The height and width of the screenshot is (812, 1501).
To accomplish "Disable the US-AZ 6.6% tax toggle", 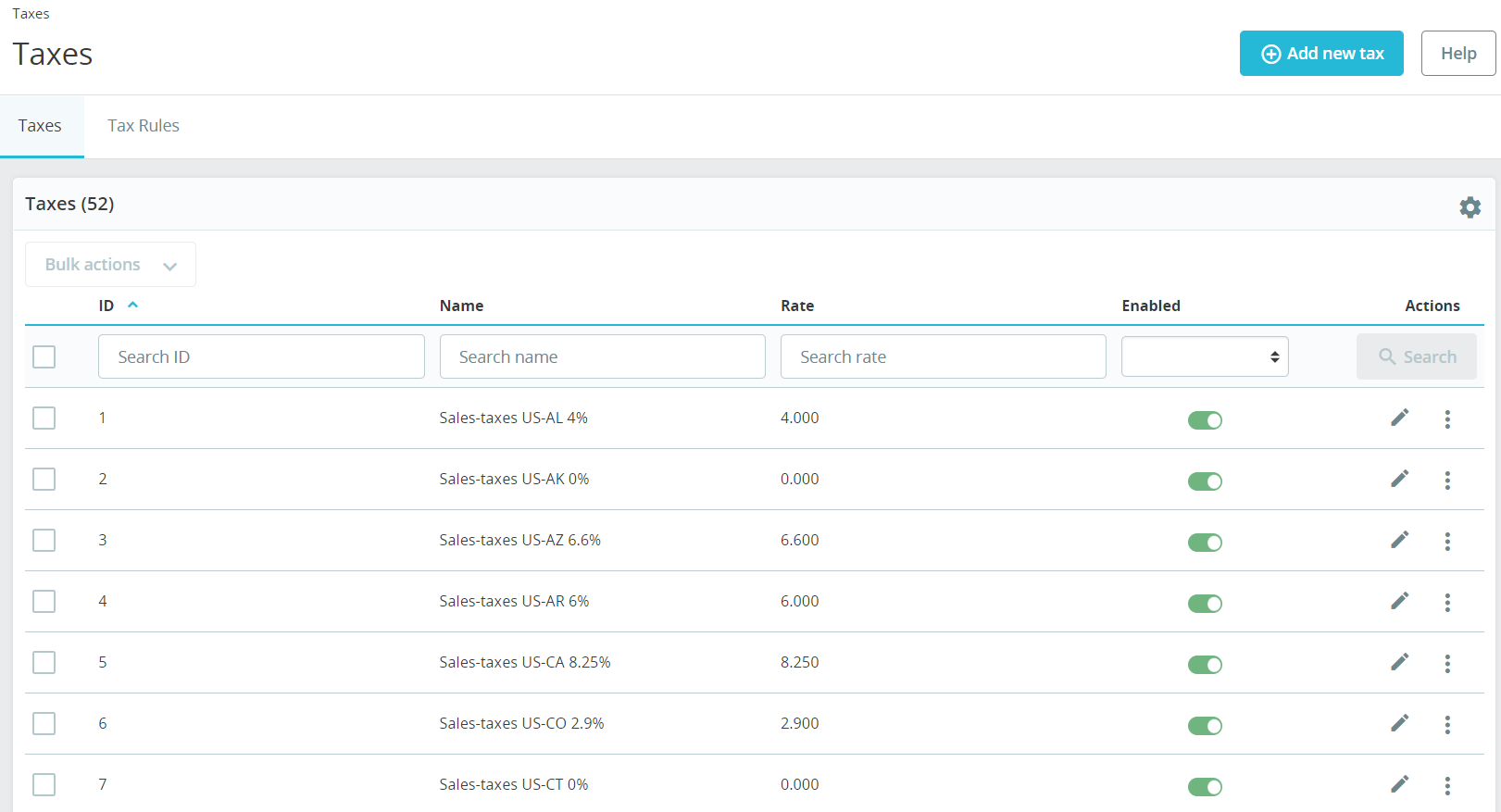I will click(1205, 543).
